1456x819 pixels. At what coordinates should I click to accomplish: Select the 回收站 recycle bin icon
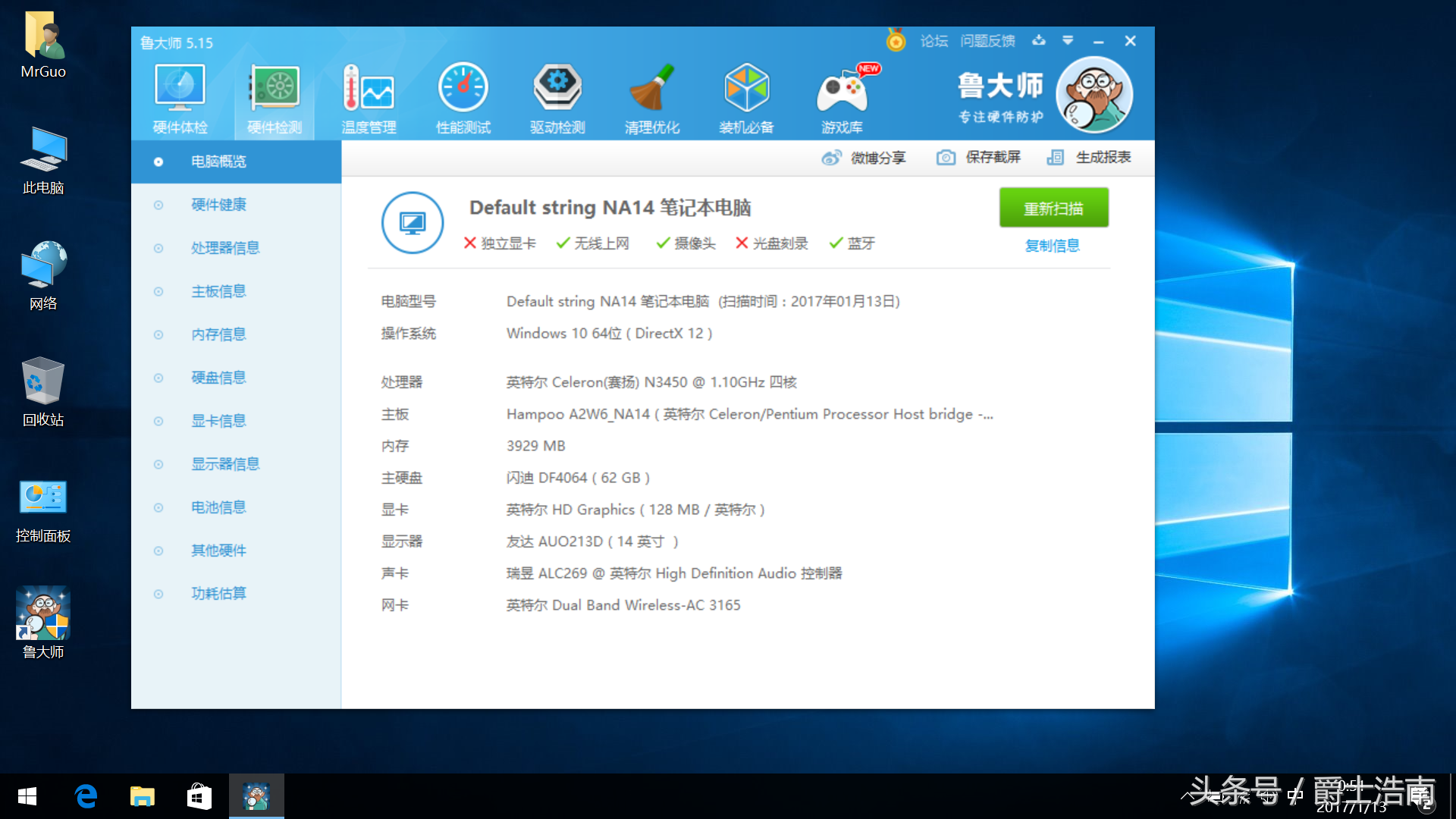click(43, 394)
